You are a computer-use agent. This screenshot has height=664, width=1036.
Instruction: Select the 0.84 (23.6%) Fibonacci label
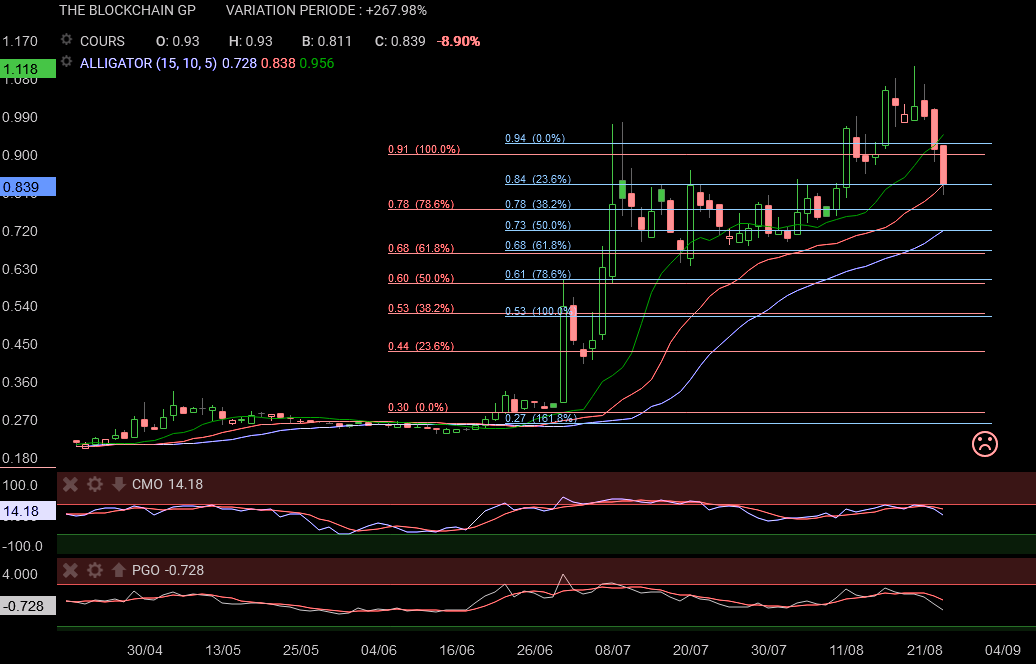click(x=538, y=179)
